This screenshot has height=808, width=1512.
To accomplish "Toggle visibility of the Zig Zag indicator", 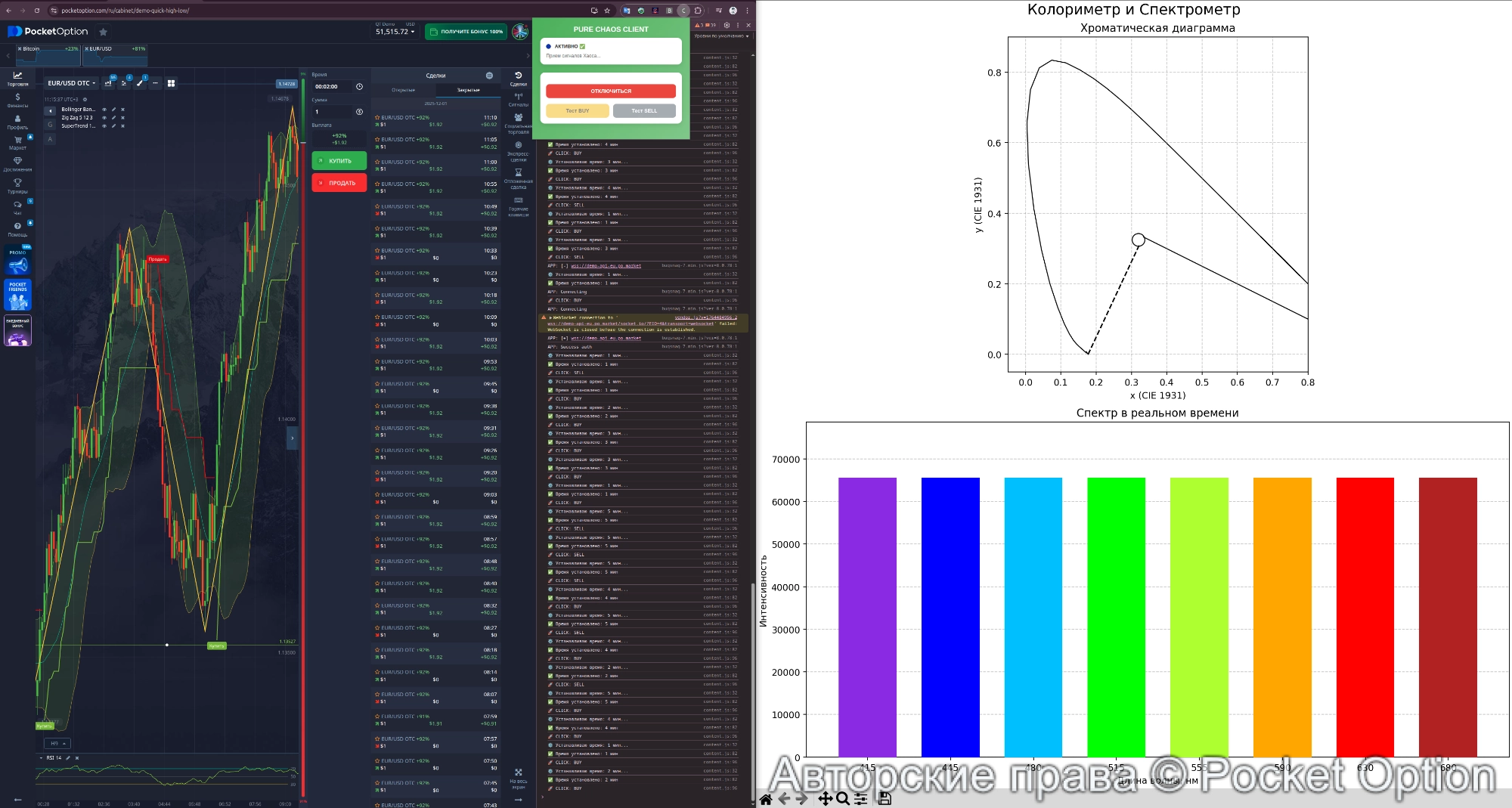I will pos(104,118).
